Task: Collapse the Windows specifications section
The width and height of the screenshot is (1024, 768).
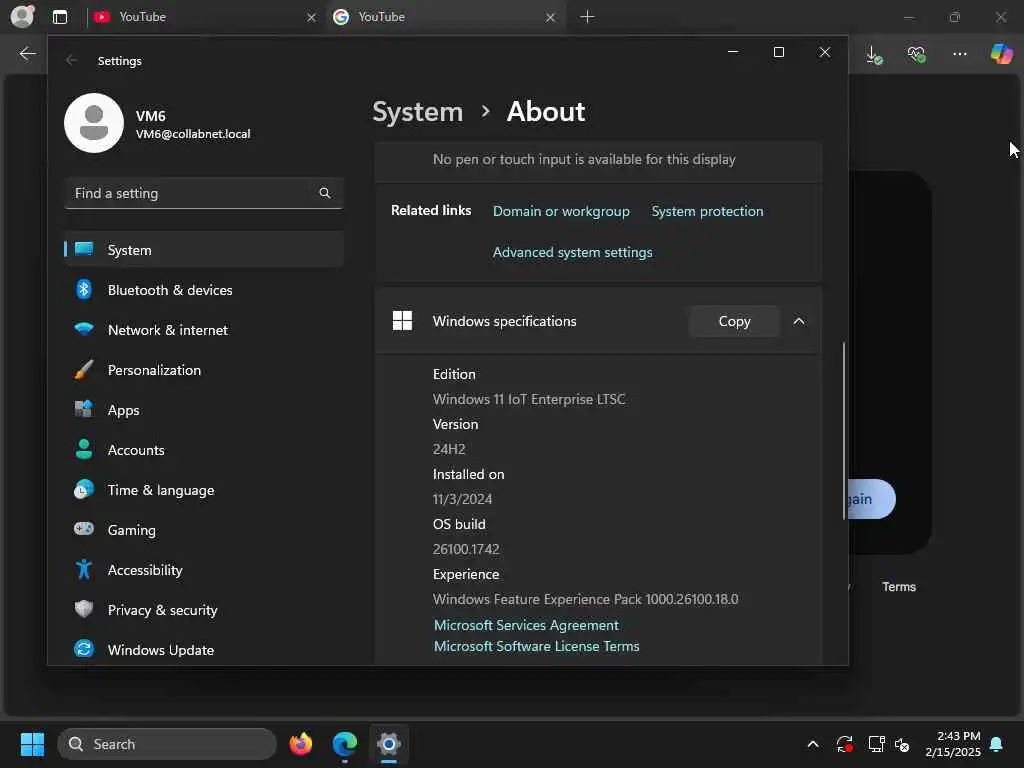Action: 799,321
